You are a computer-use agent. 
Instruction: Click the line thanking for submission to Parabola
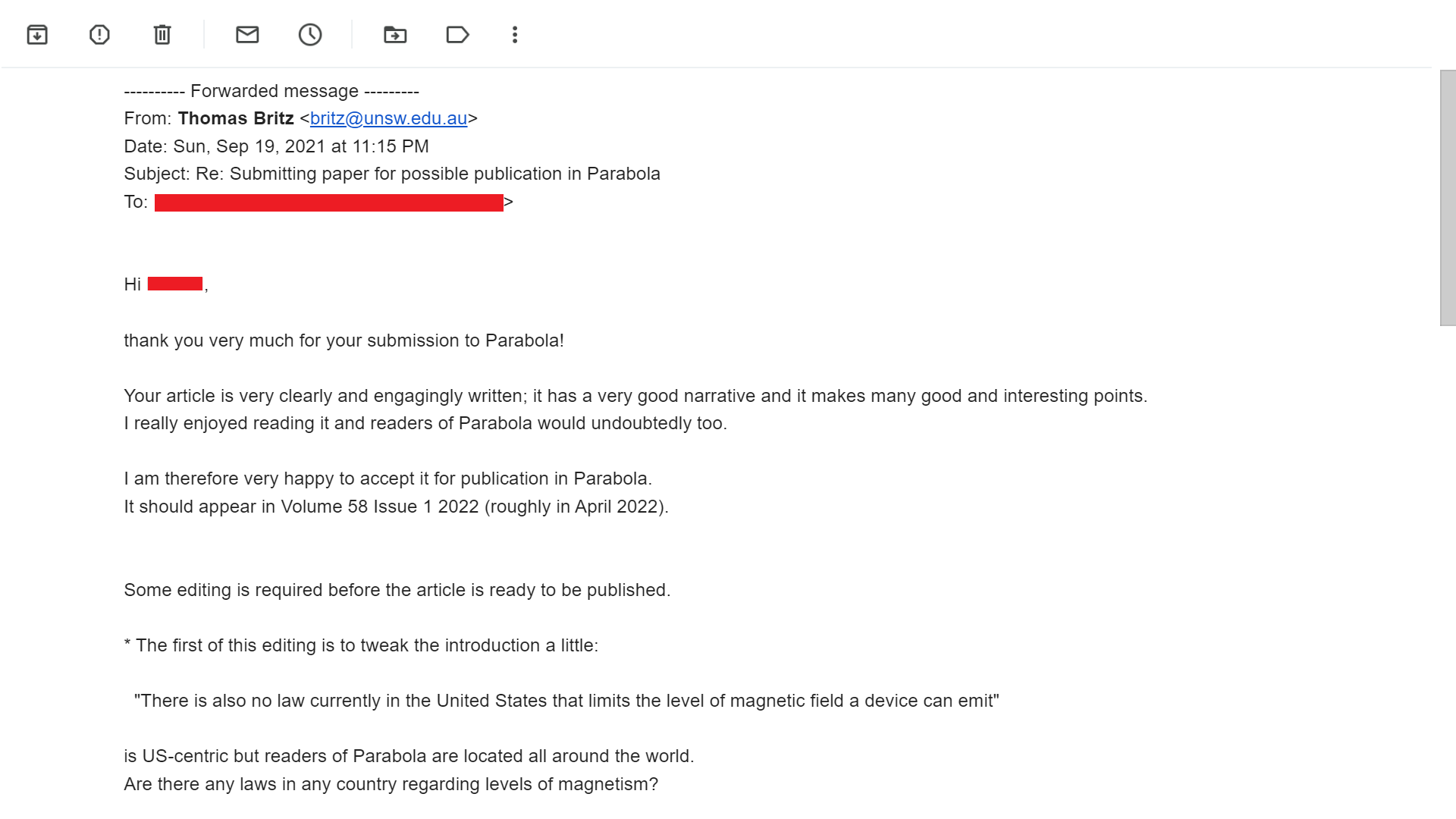(x=344, y=340)
